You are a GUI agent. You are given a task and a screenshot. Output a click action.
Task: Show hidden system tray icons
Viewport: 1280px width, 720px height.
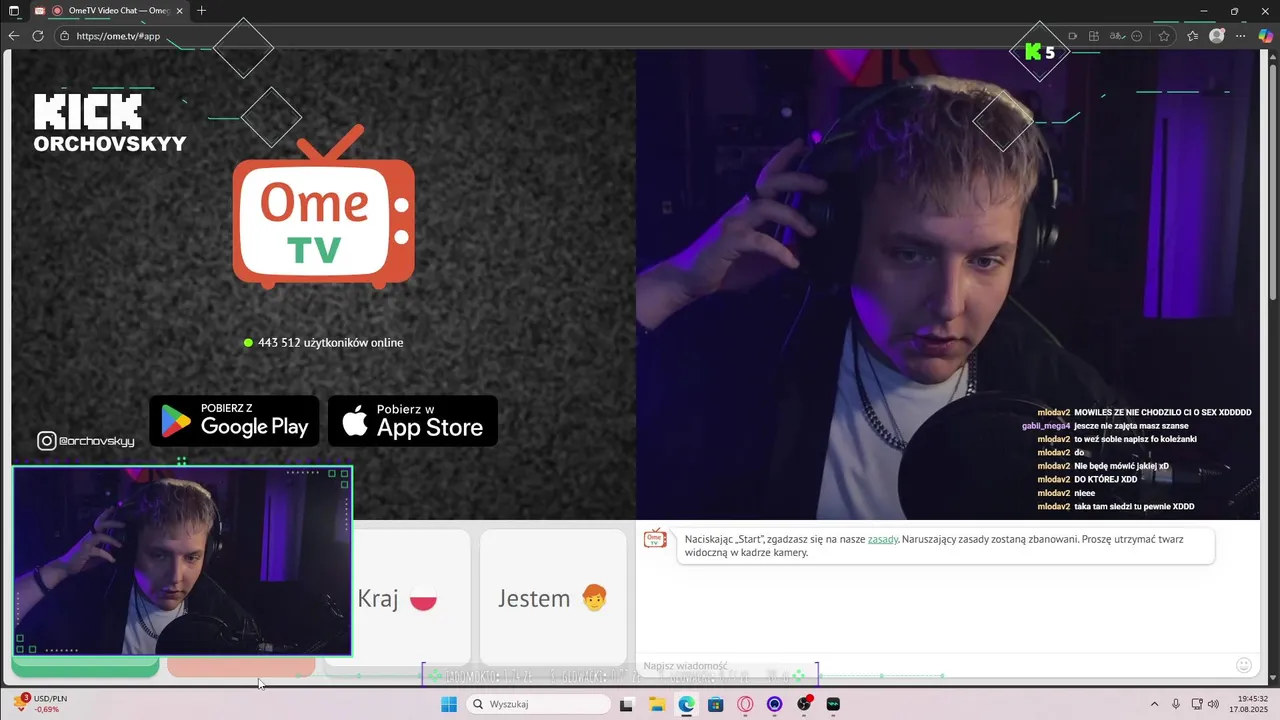pos(1154,705)
